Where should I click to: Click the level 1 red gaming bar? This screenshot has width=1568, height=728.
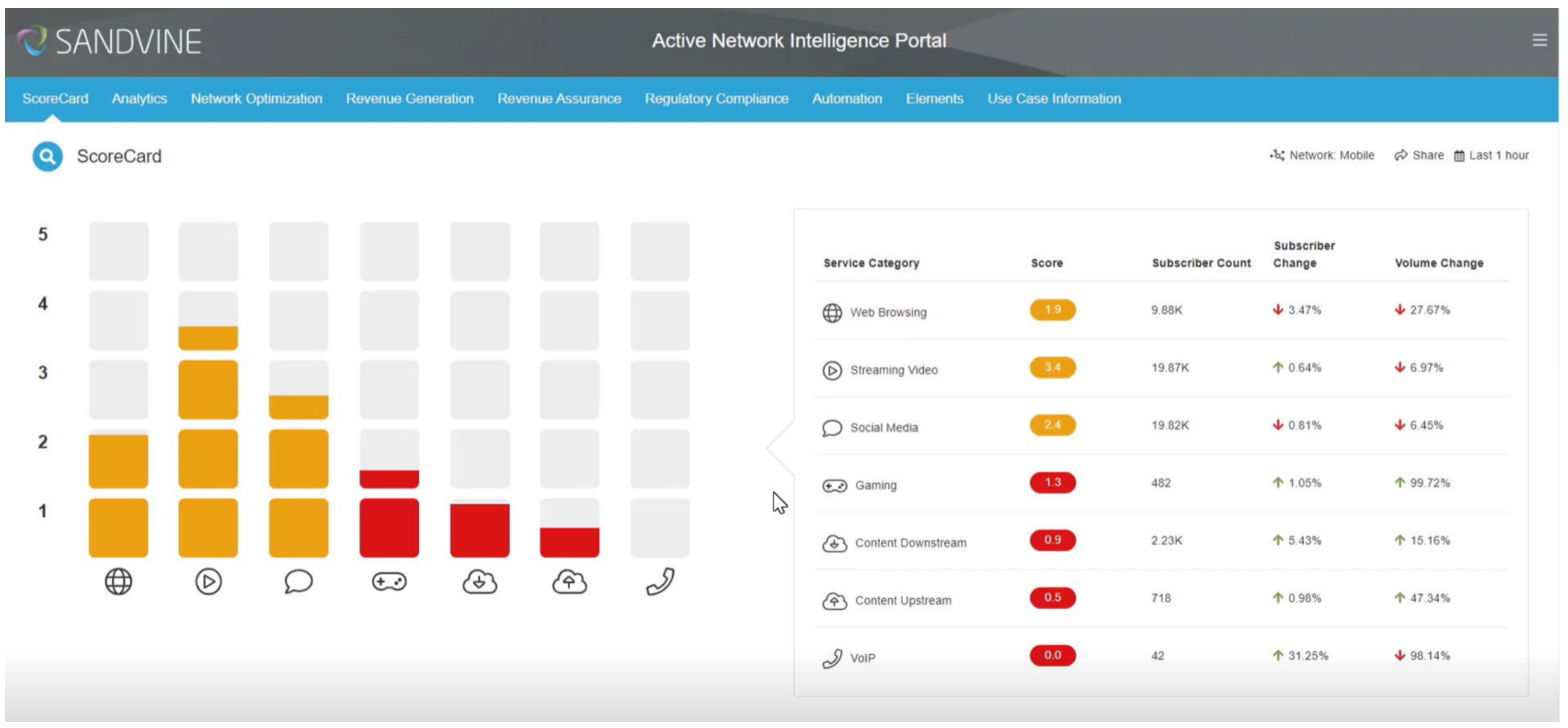coord(390,528)
